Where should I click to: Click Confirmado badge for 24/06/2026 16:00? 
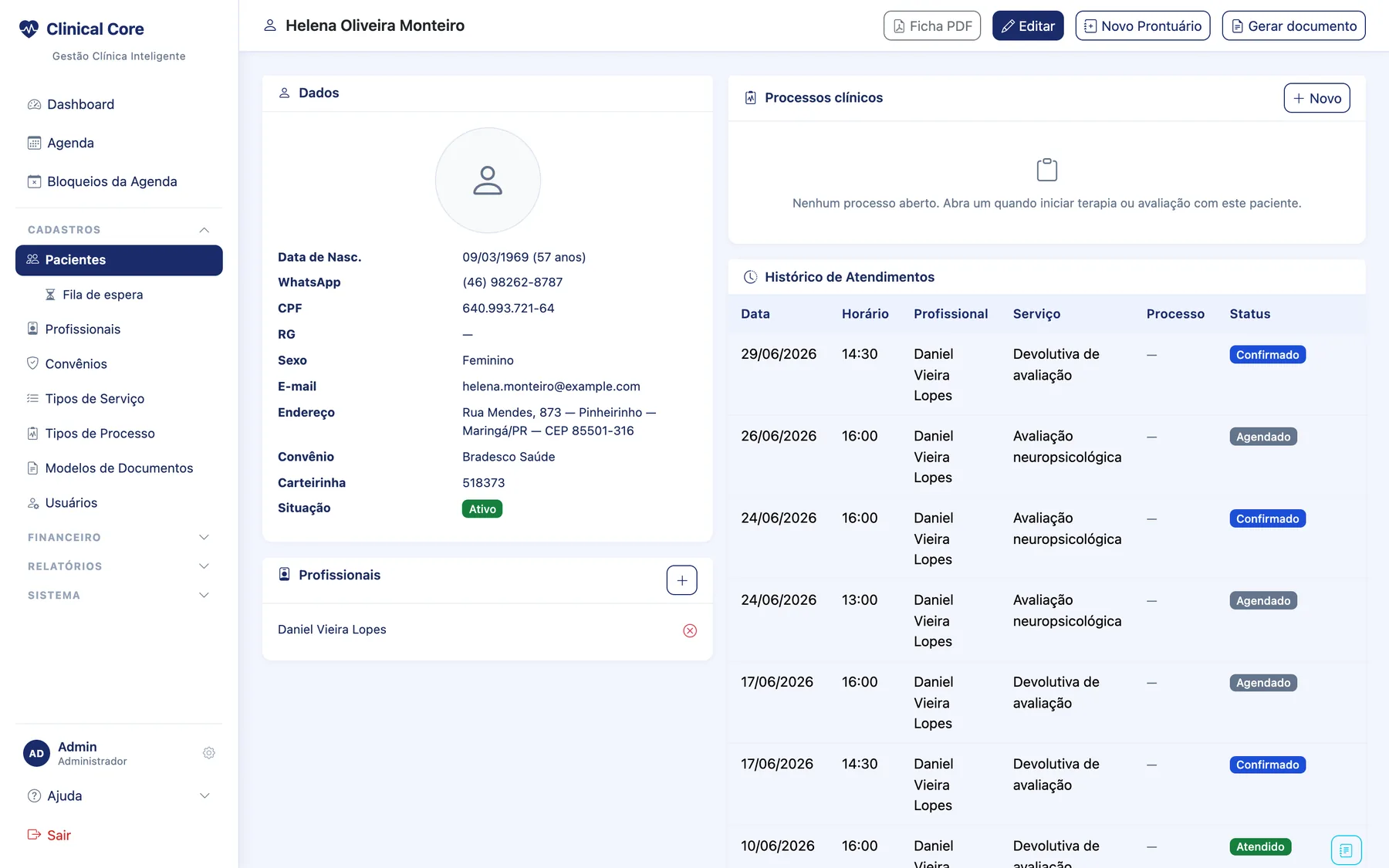click(1267, 518)
